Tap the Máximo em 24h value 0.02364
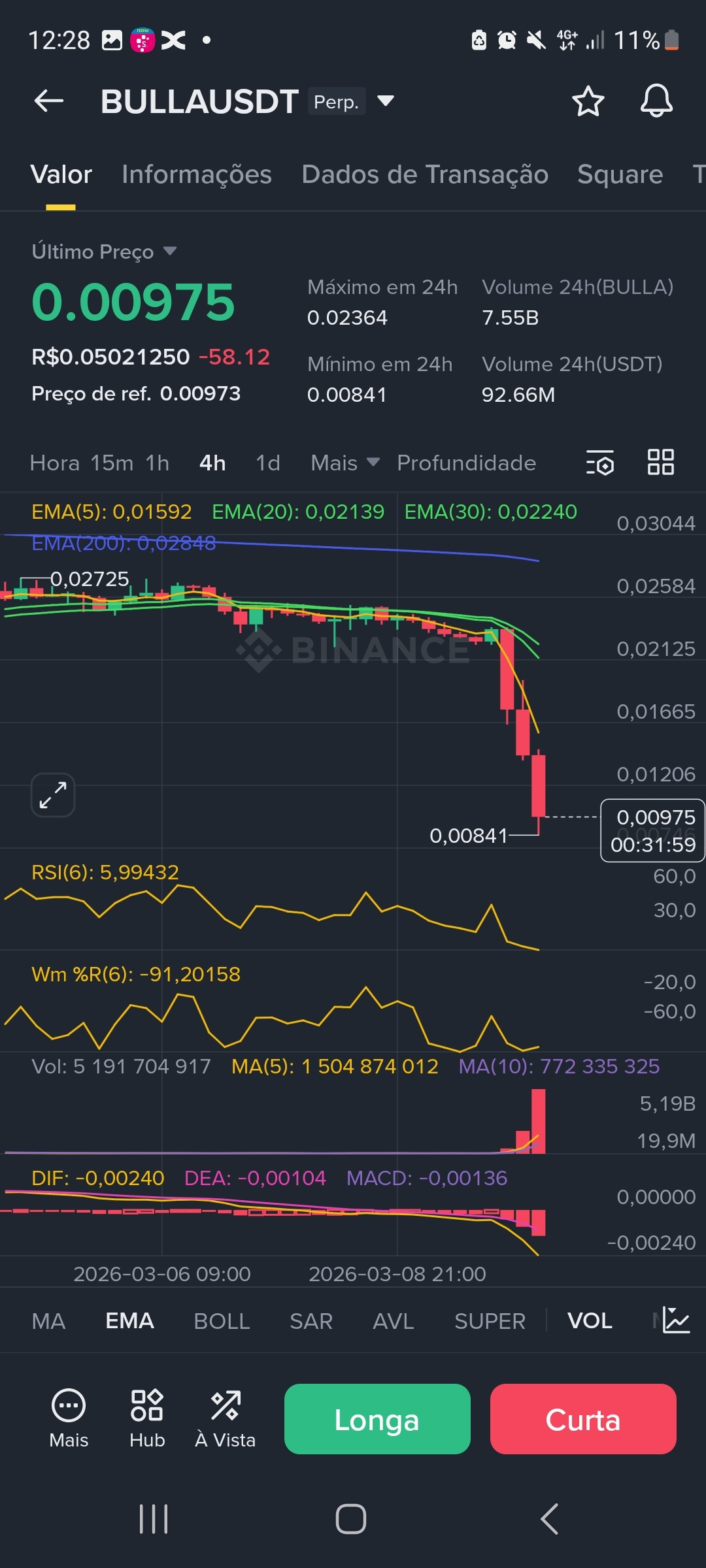This screenshot has width=706, height=1568. point(347,318)
